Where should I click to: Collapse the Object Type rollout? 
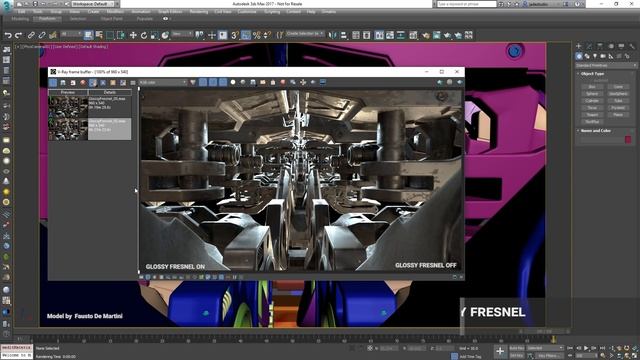tap(592, 74)
